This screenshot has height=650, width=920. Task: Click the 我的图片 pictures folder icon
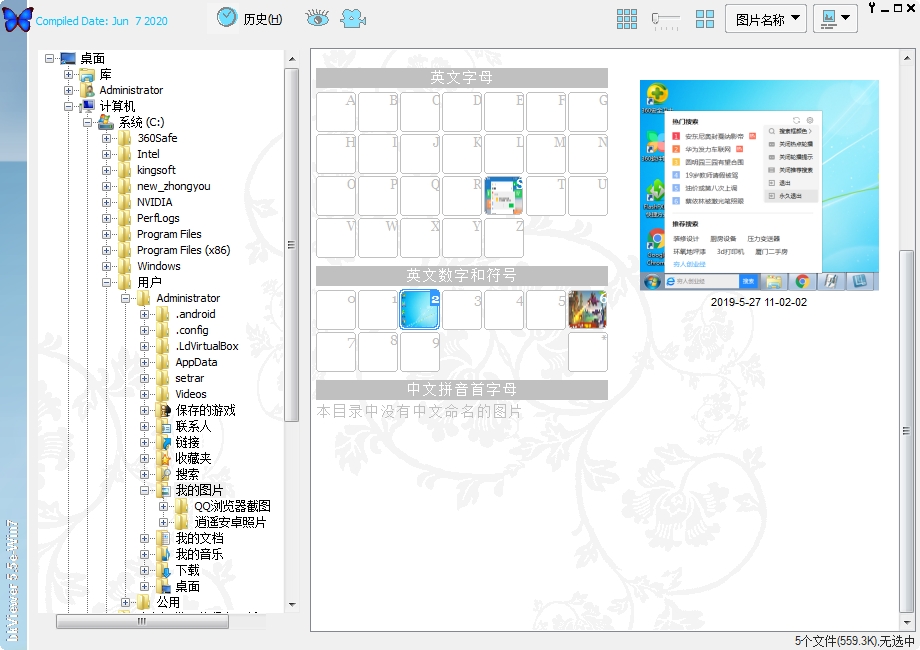tap(164, 490)
